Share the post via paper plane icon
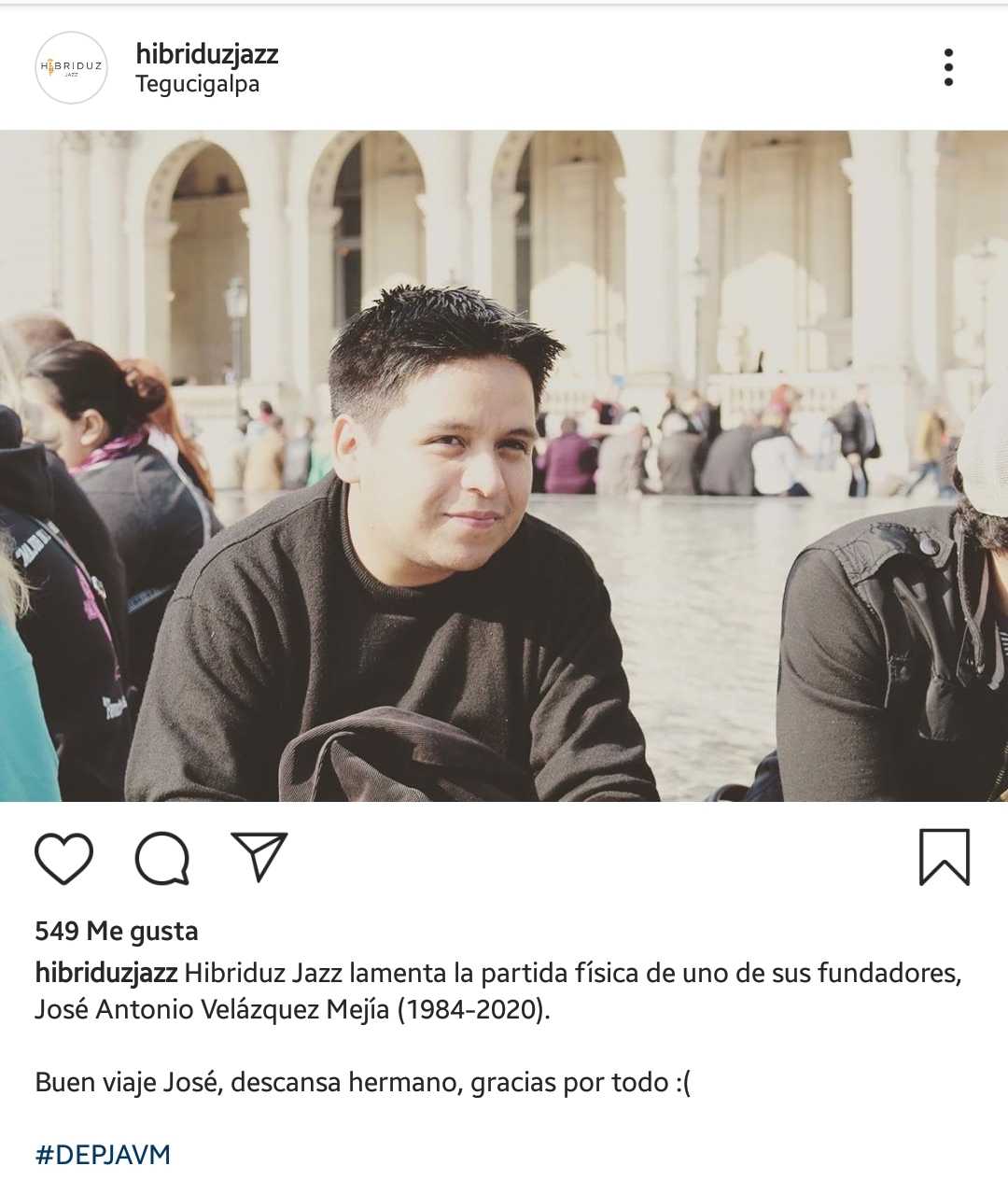1008x1180 pixels. click(259, 856)
